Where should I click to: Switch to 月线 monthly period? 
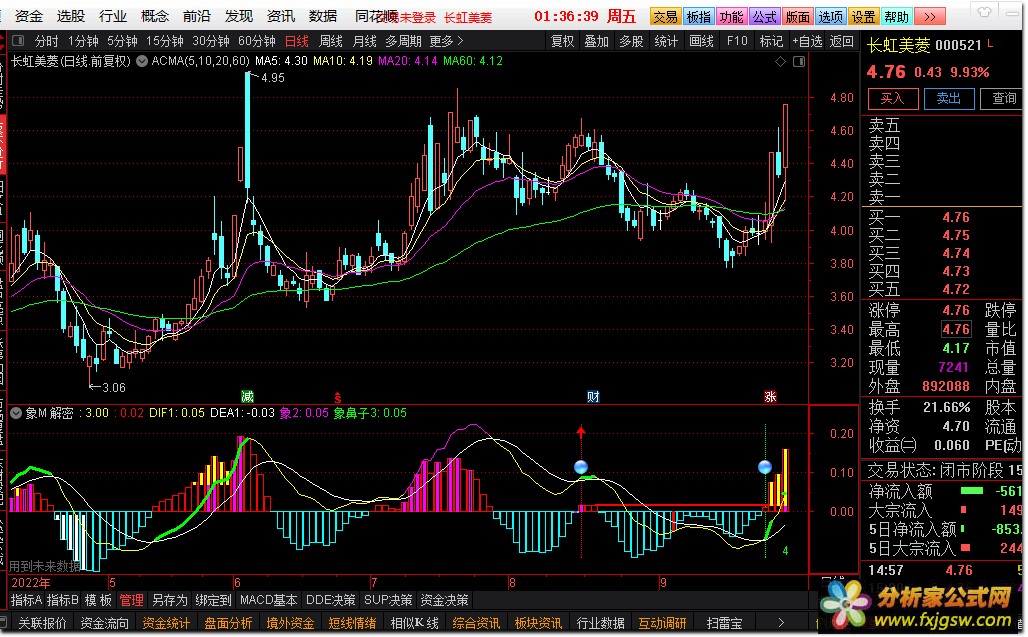pyautogui.click(x=365, y=41)
